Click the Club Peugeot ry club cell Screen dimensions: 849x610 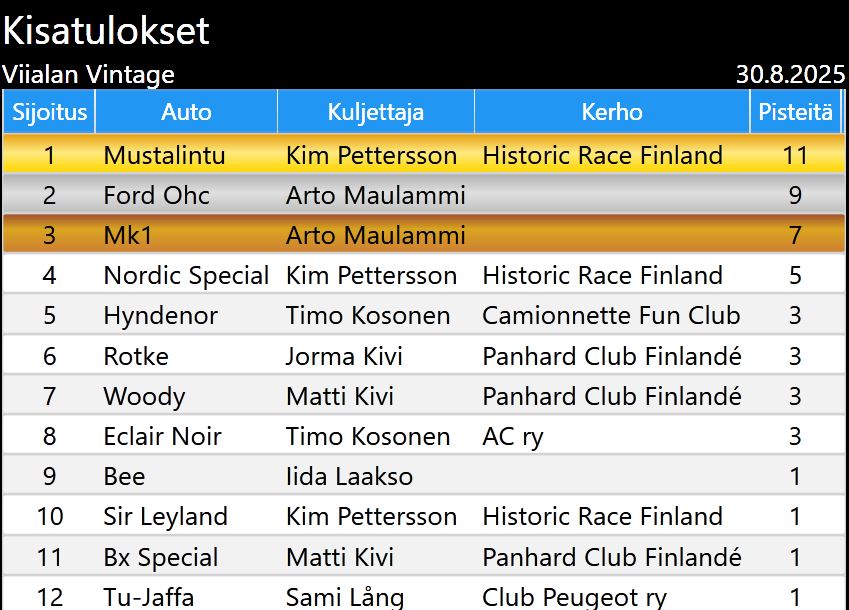574,597
